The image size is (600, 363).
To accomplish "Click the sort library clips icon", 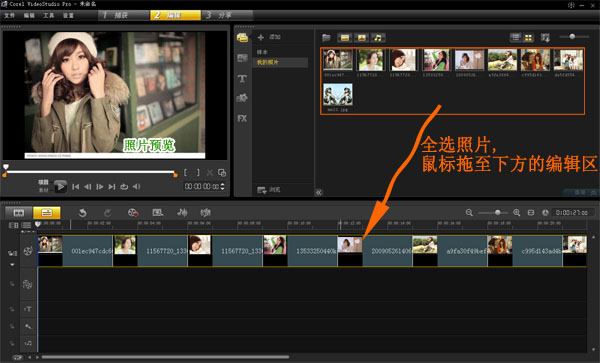I will tap(545, 37).
